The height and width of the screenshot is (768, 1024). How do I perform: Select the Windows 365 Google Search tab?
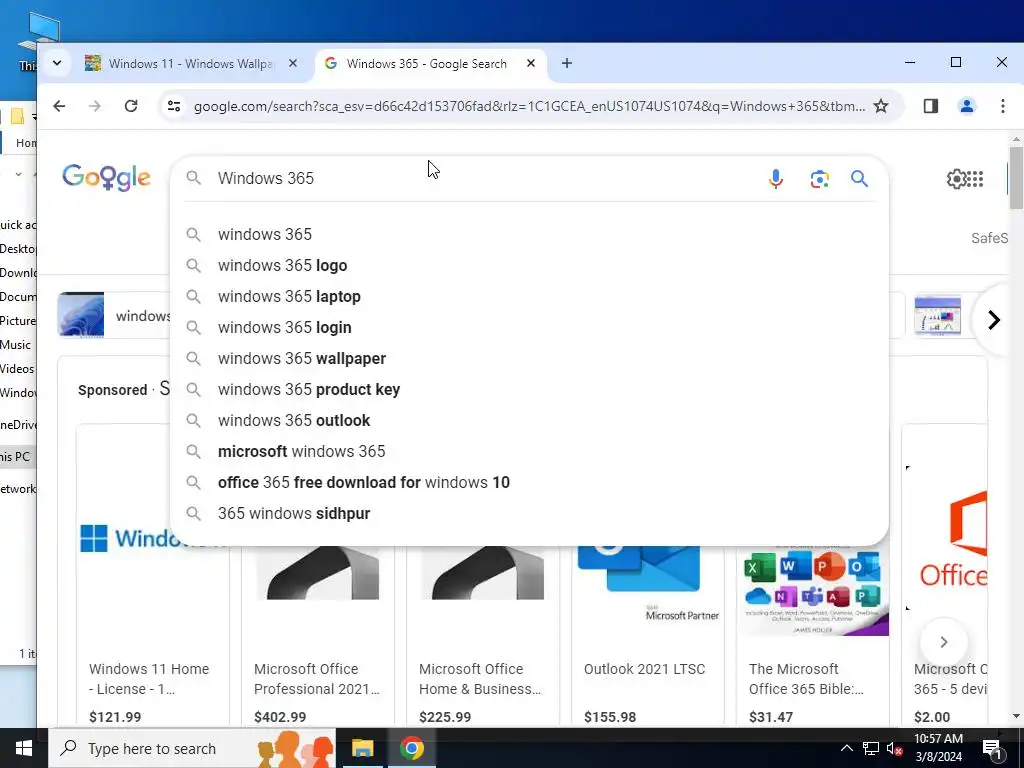pyautogui.click(x=424, y=63)
